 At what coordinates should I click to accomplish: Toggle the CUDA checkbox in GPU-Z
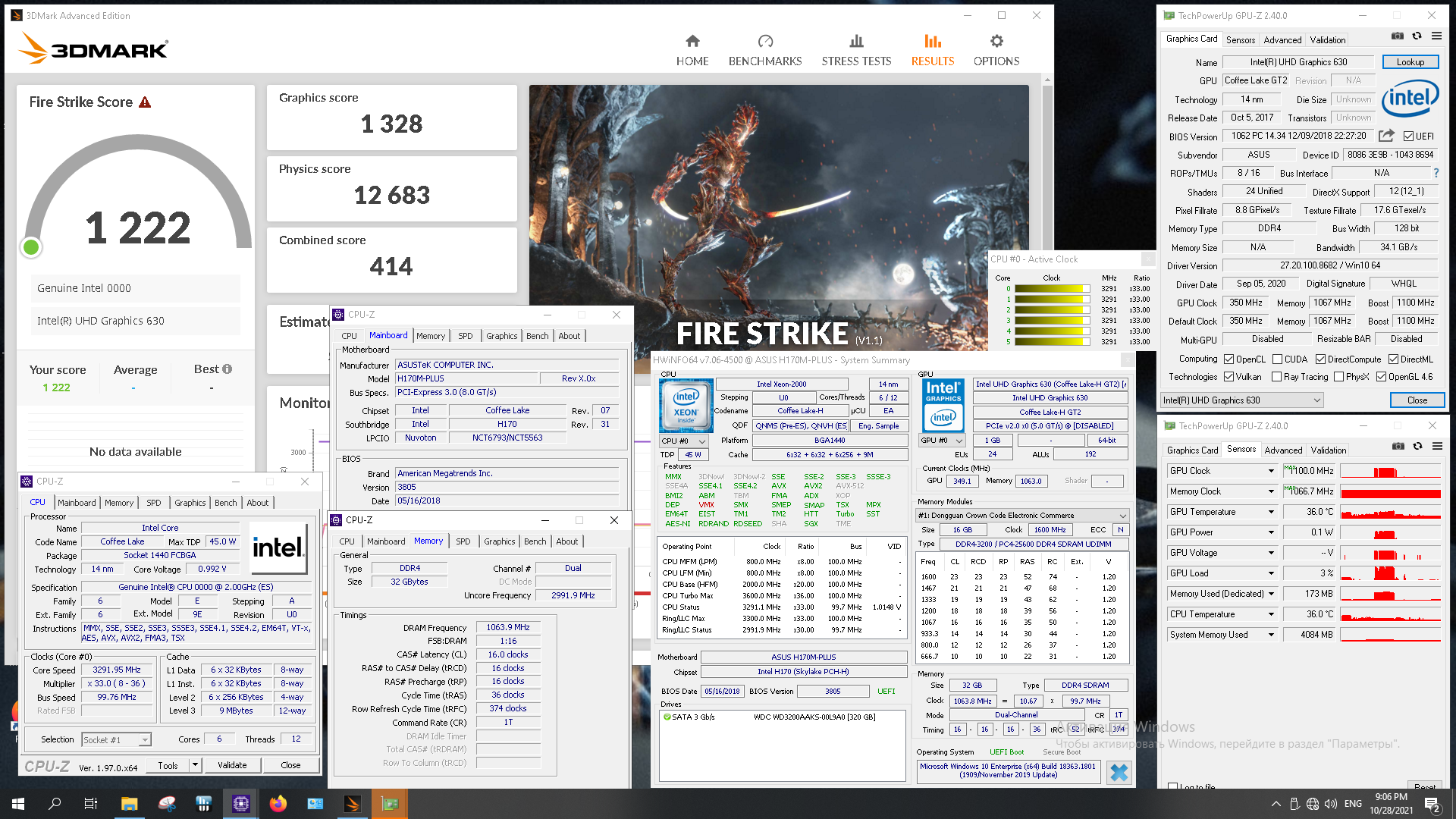tap(1277, 359)
